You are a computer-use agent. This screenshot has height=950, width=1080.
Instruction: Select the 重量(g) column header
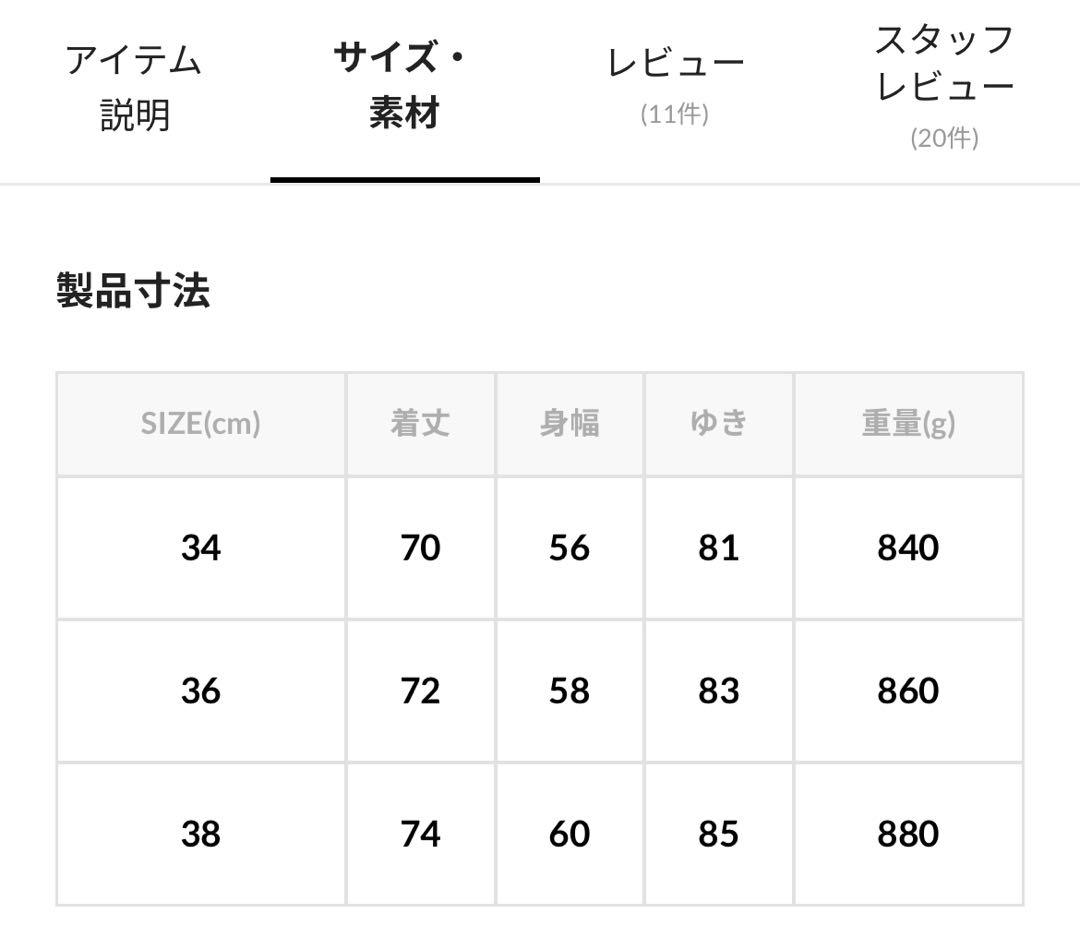906,424
